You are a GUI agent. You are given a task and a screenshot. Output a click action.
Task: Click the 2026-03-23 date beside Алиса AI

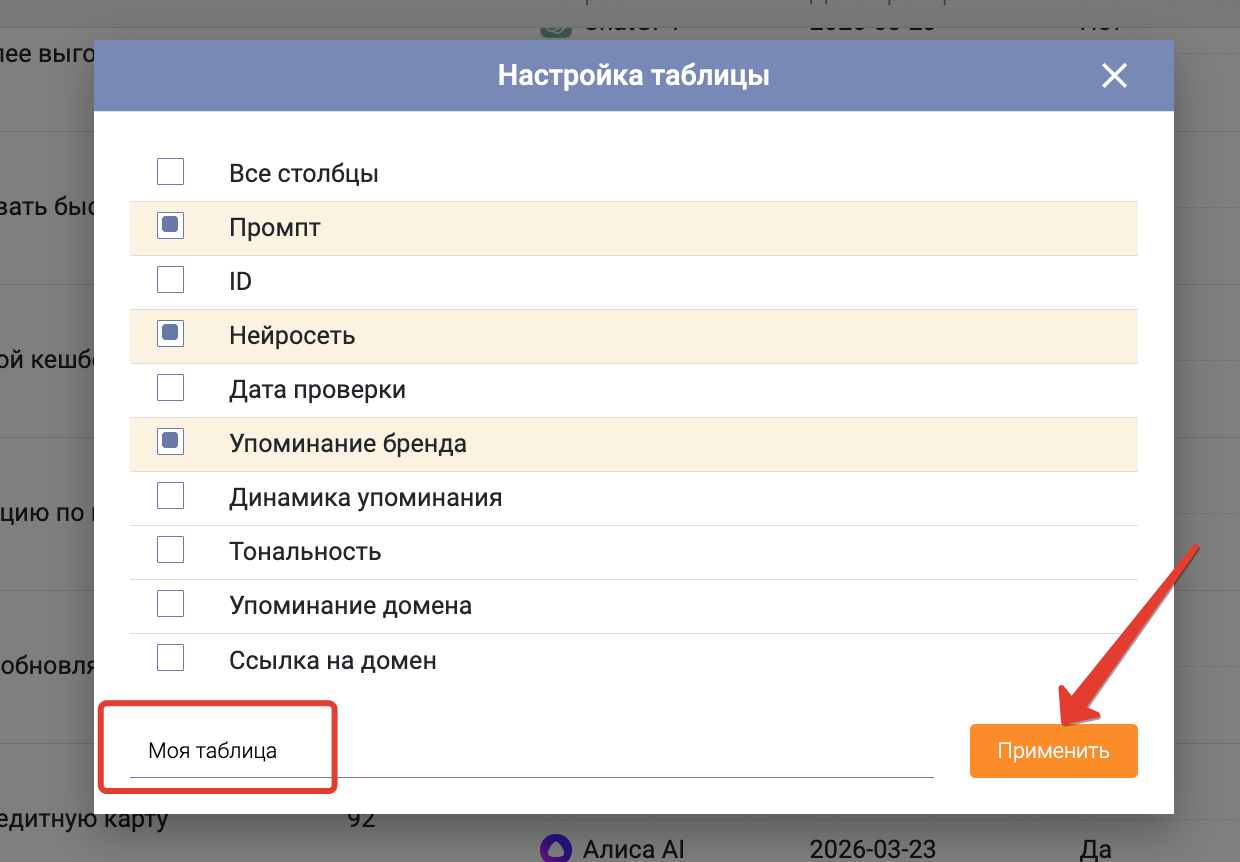(x=872, y=849)
